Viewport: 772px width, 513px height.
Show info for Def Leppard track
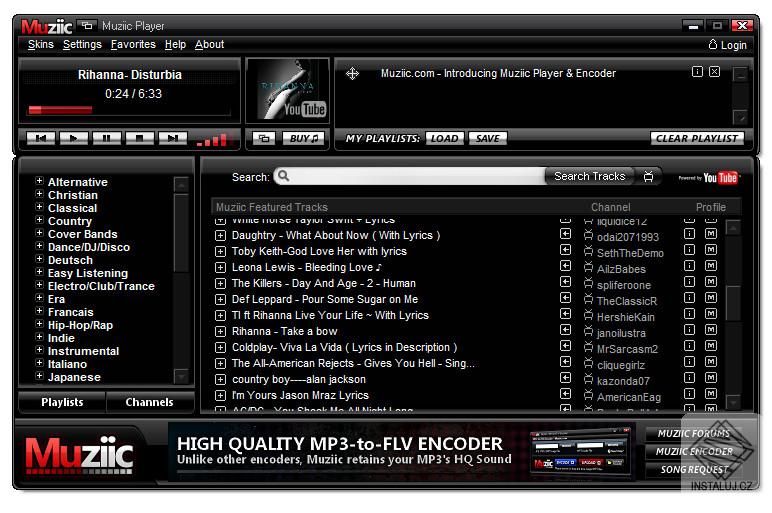tap(689, 298)
